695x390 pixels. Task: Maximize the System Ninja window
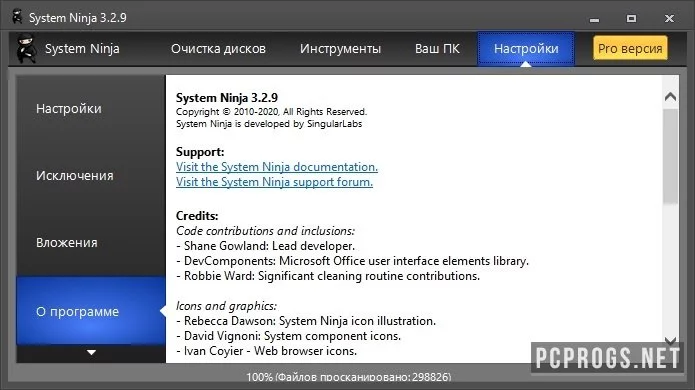(632, 18)
